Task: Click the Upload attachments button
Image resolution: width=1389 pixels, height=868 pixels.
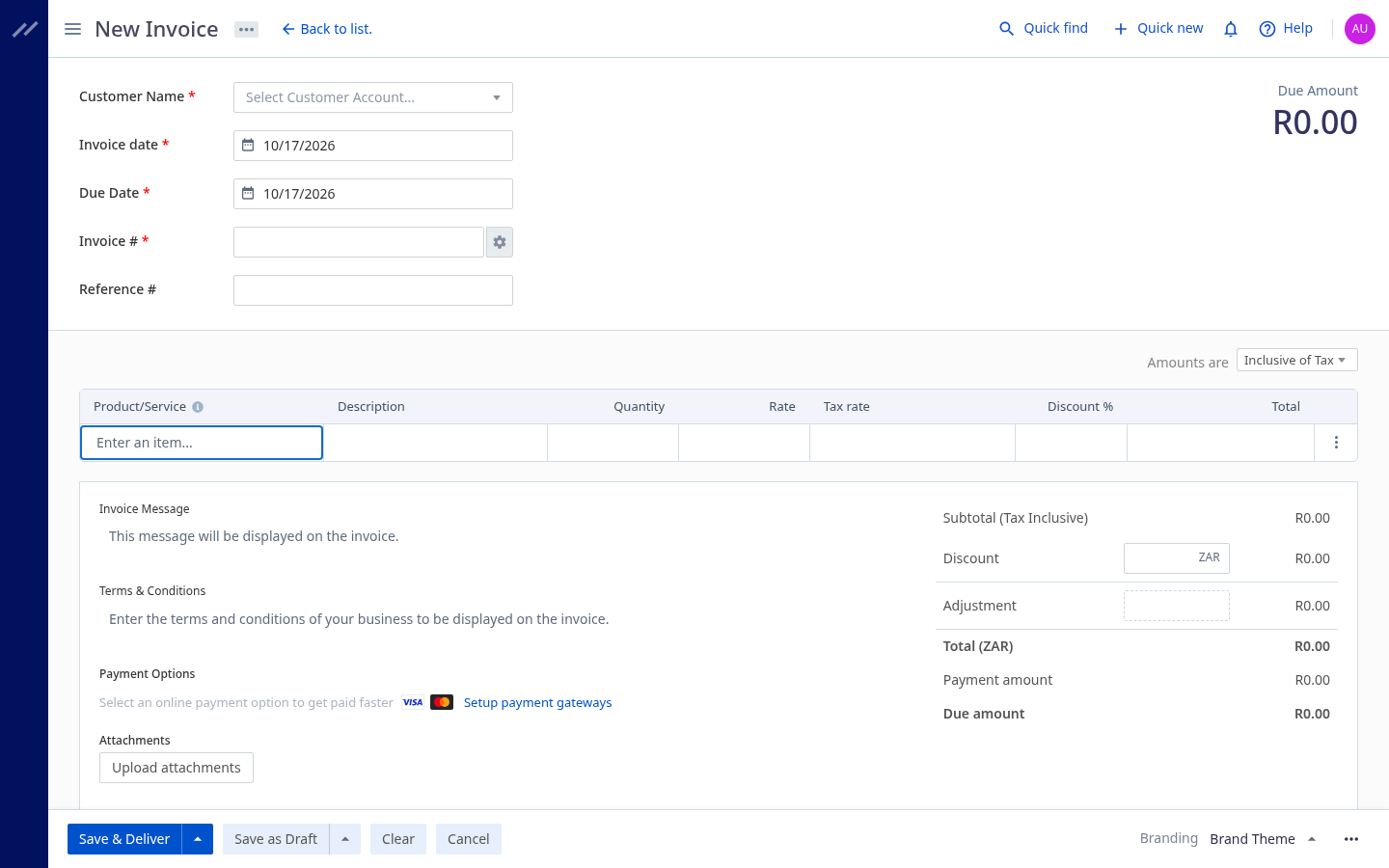Action: [177, 768]
